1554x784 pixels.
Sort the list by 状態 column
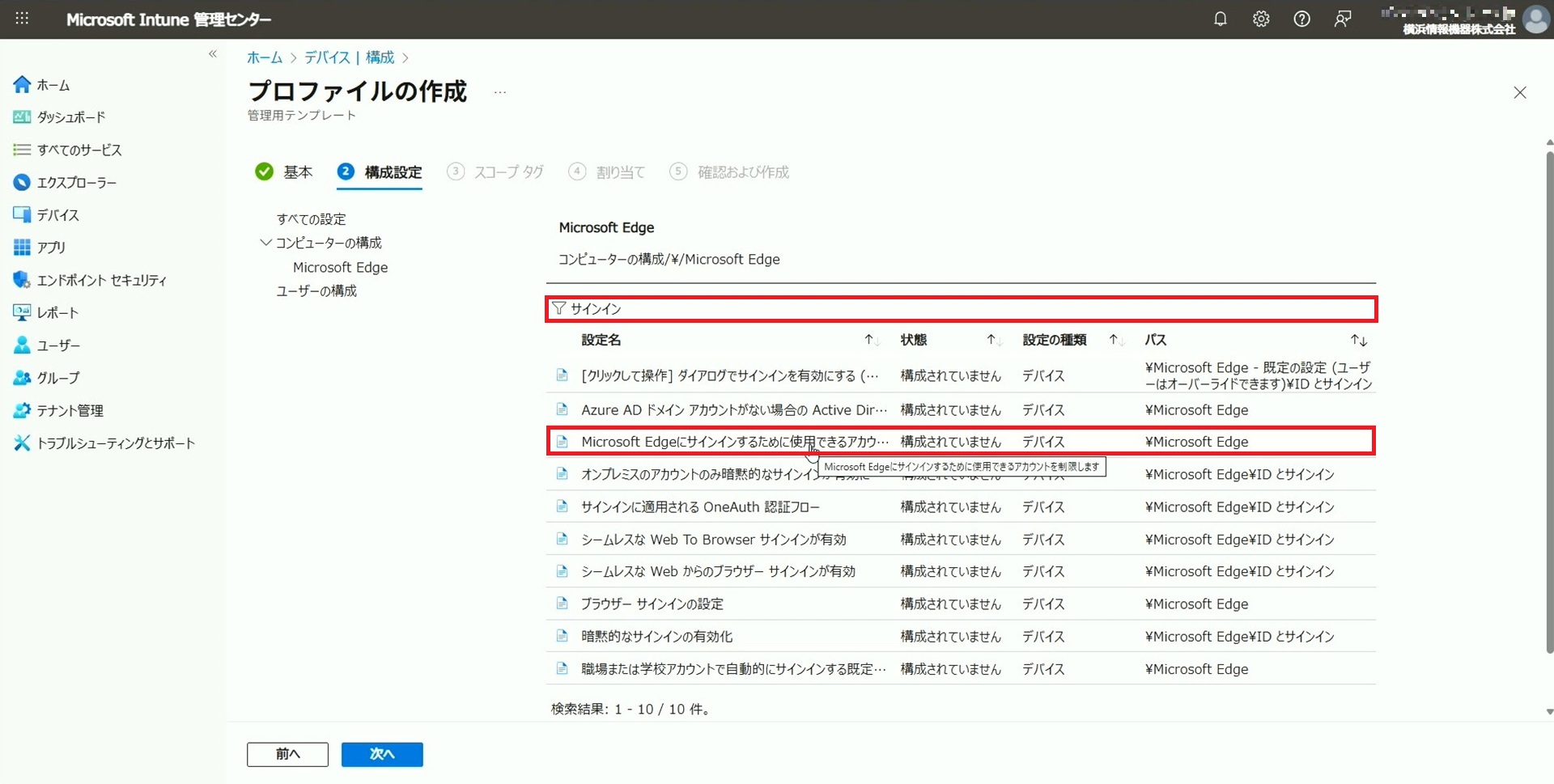point(993,340)
